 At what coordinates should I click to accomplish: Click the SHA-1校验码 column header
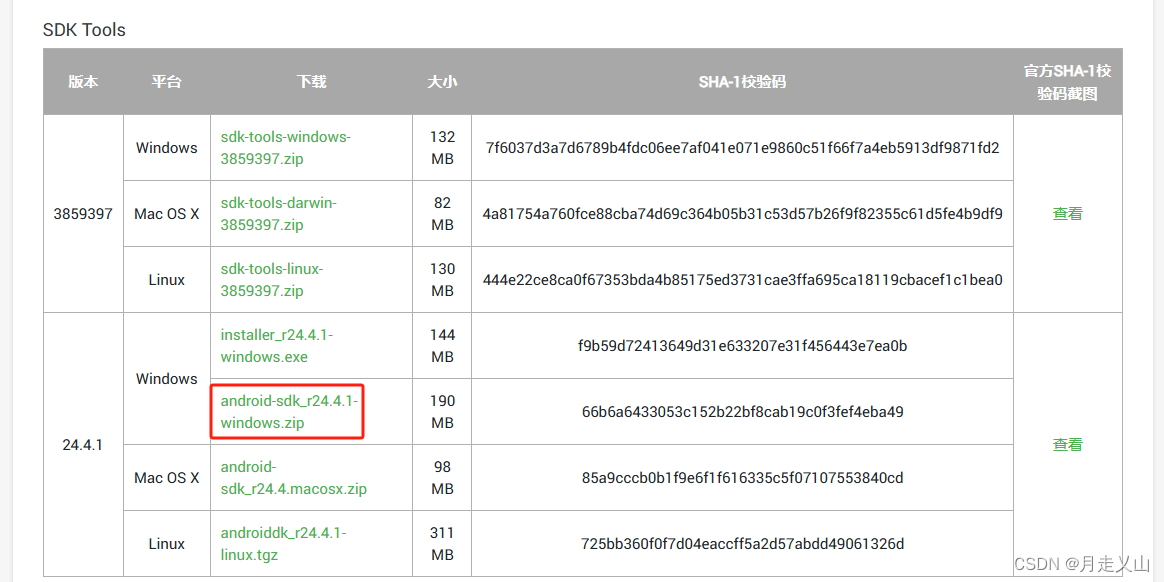pyautogui.click(x=742, y=82)
